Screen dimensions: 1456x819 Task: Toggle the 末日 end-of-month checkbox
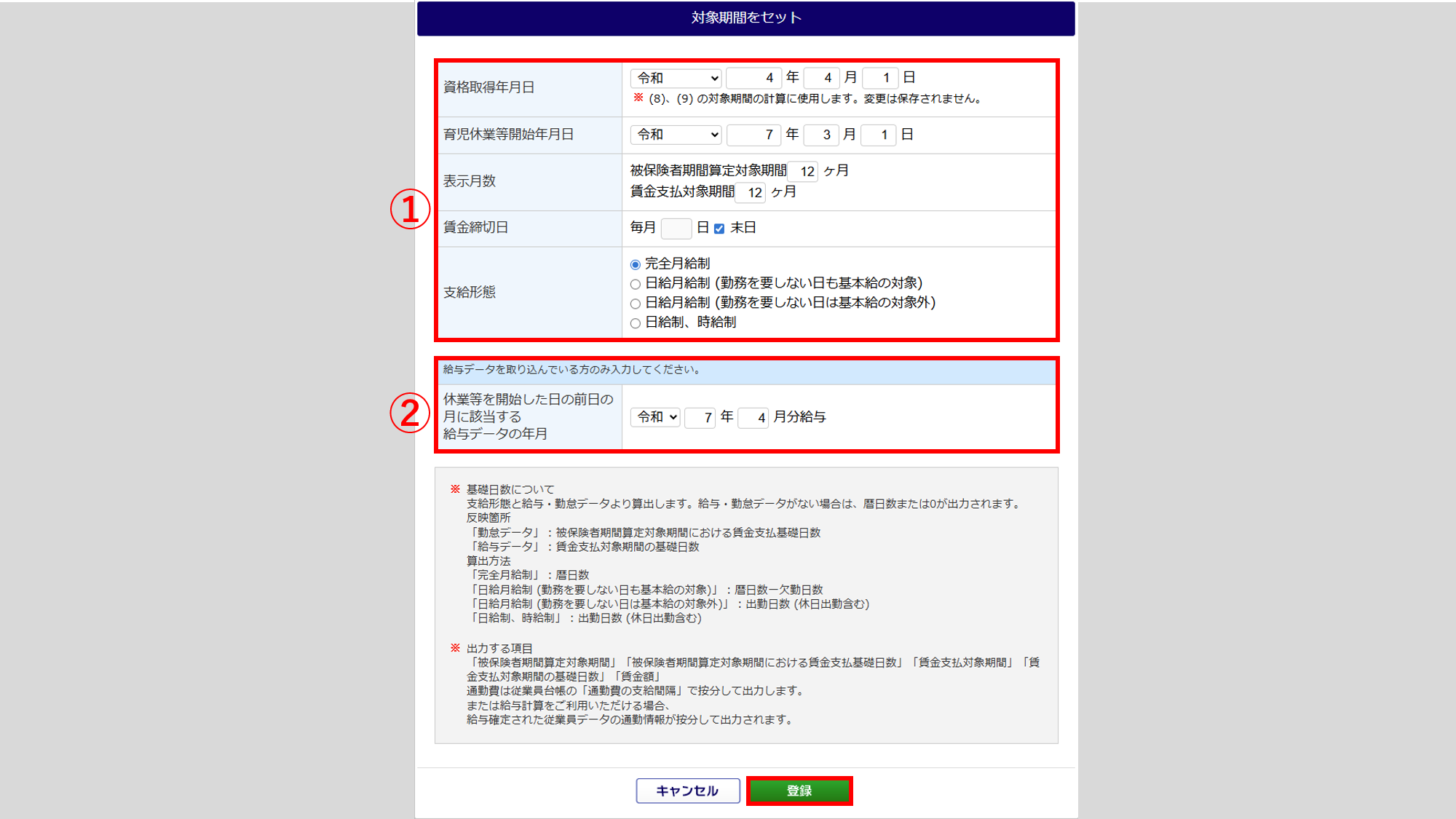pos(719,229)
